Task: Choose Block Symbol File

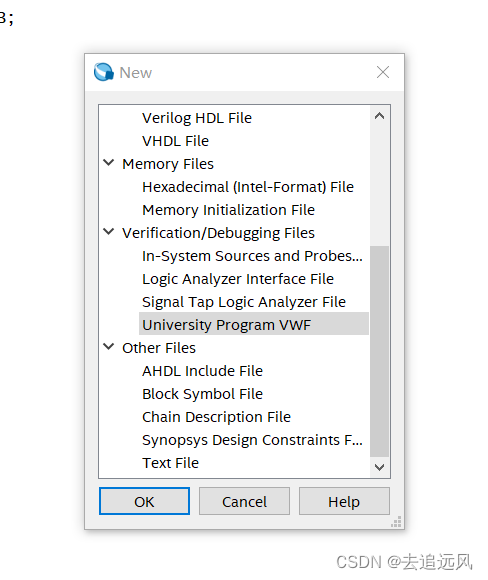Action: pyautogui.click(x=202, y=394)
